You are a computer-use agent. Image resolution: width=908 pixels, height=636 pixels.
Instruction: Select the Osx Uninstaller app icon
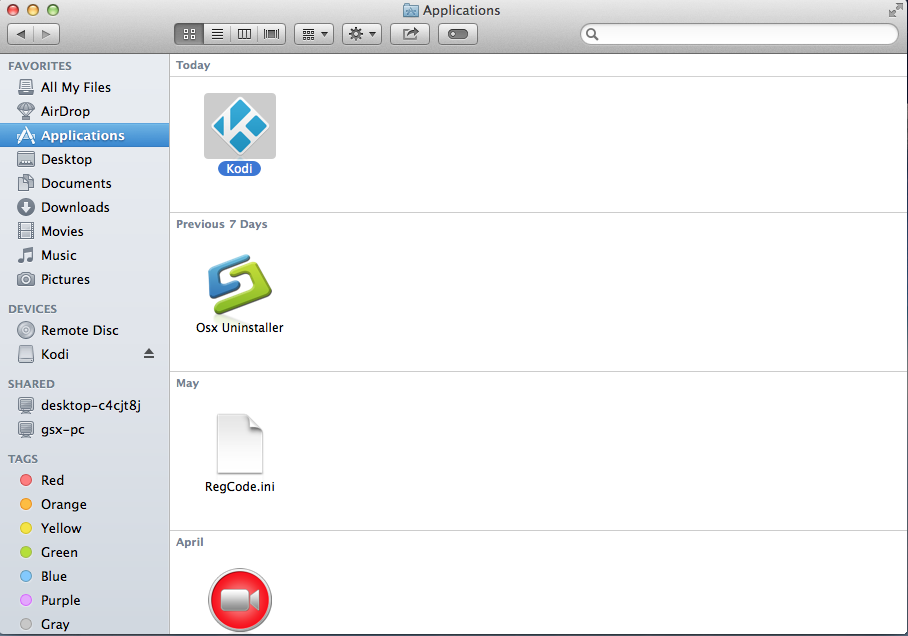[x=240, y=285]
